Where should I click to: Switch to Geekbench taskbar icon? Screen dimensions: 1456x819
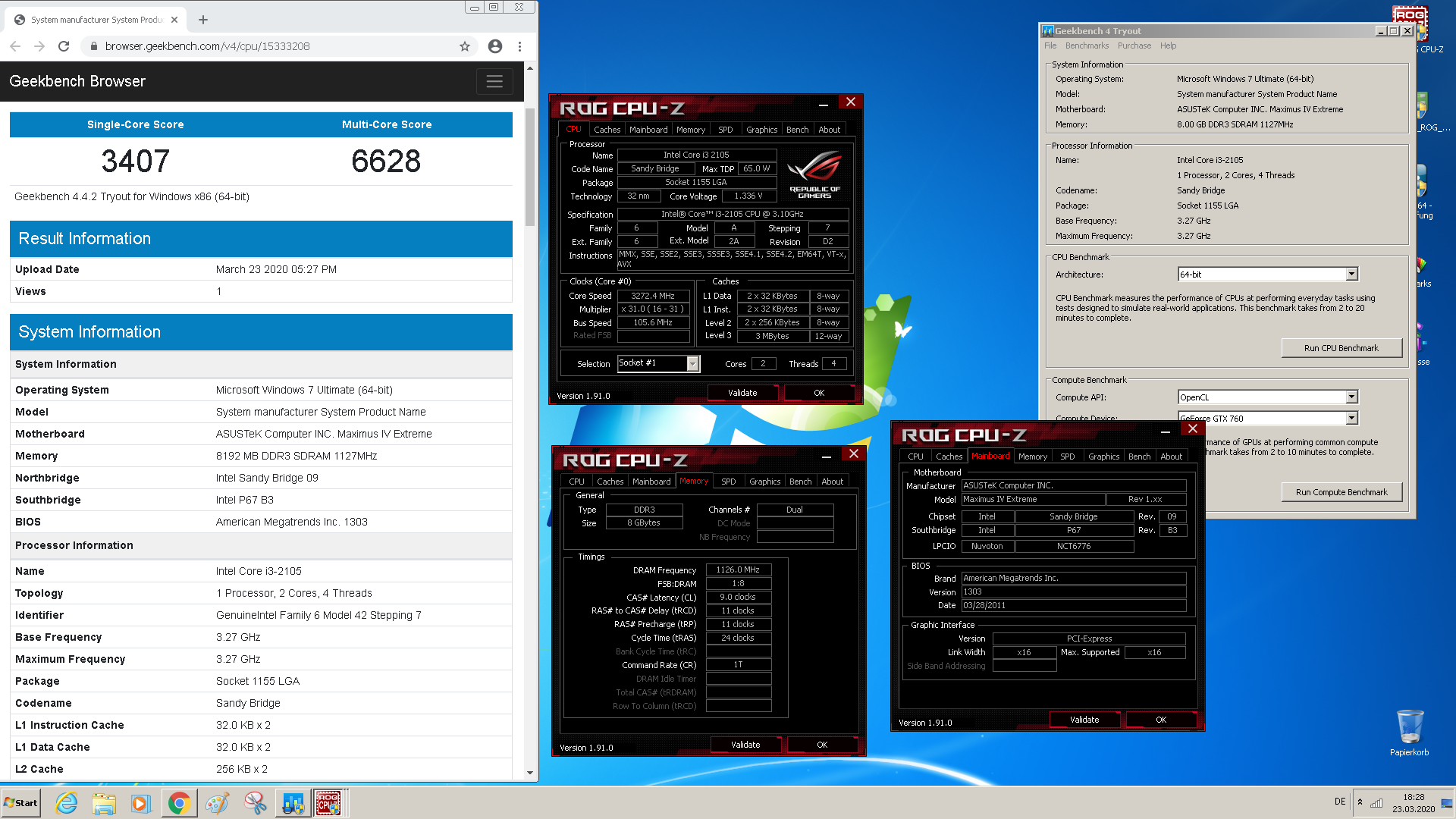(293, 803)
